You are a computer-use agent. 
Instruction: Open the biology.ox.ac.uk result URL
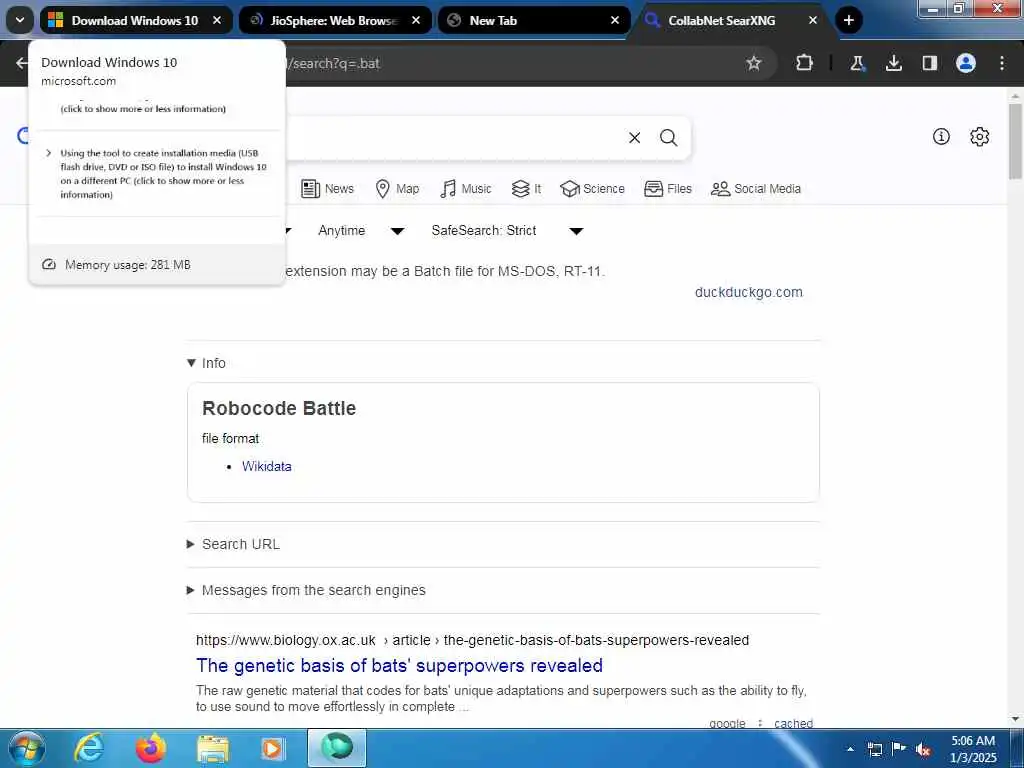click(x=472, y=640)
